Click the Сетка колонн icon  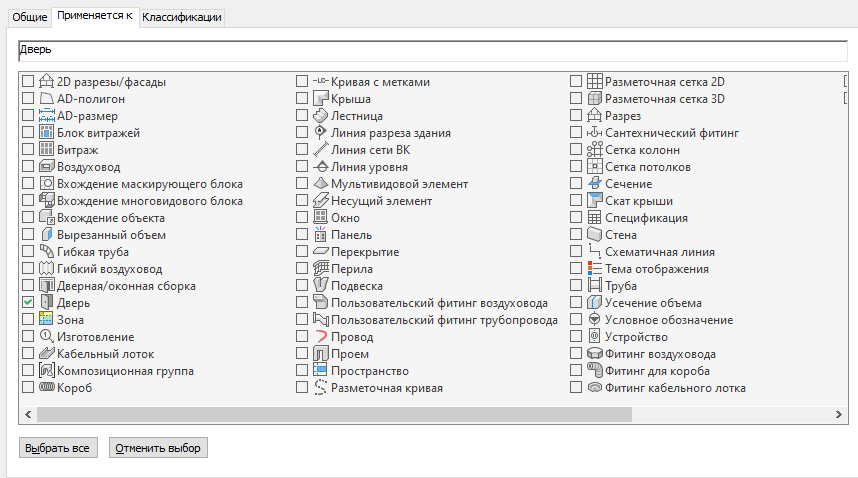point(595,150)
